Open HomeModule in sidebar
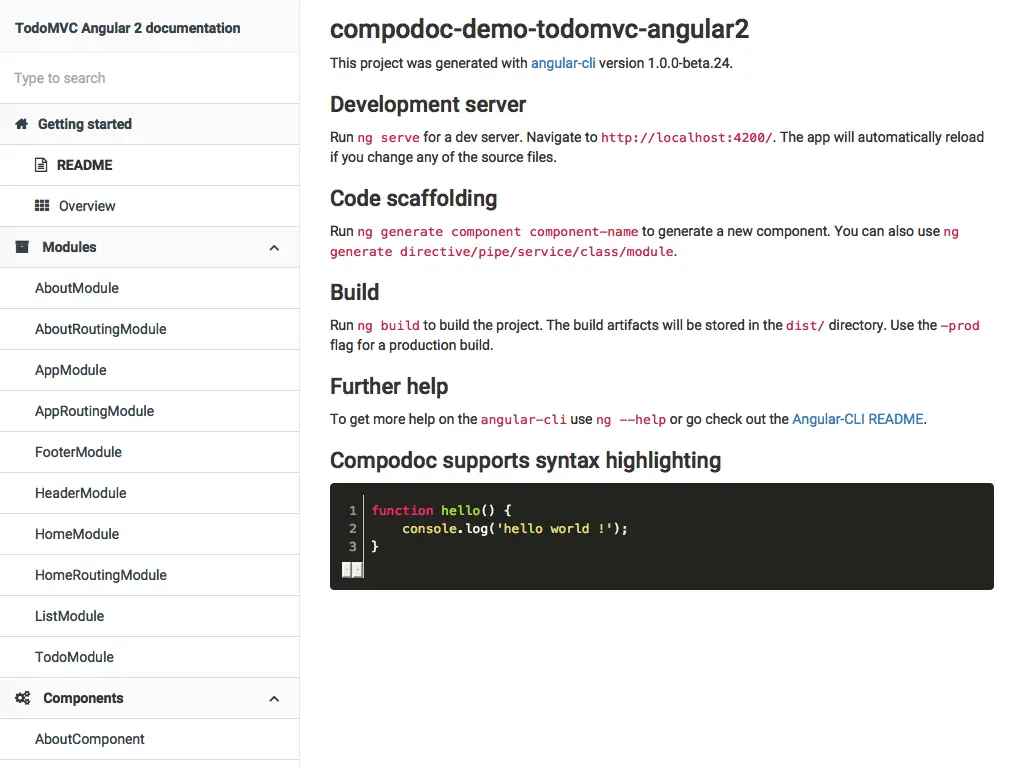This screenshot has width=1024, height=768. 150,534
